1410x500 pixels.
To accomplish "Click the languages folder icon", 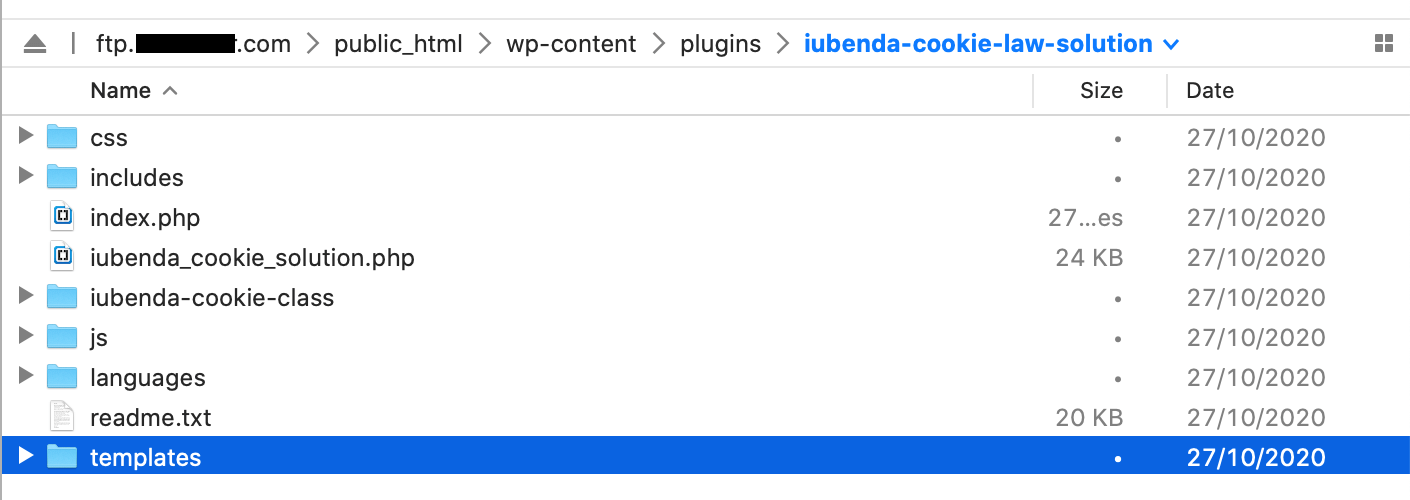I will 62,377.
